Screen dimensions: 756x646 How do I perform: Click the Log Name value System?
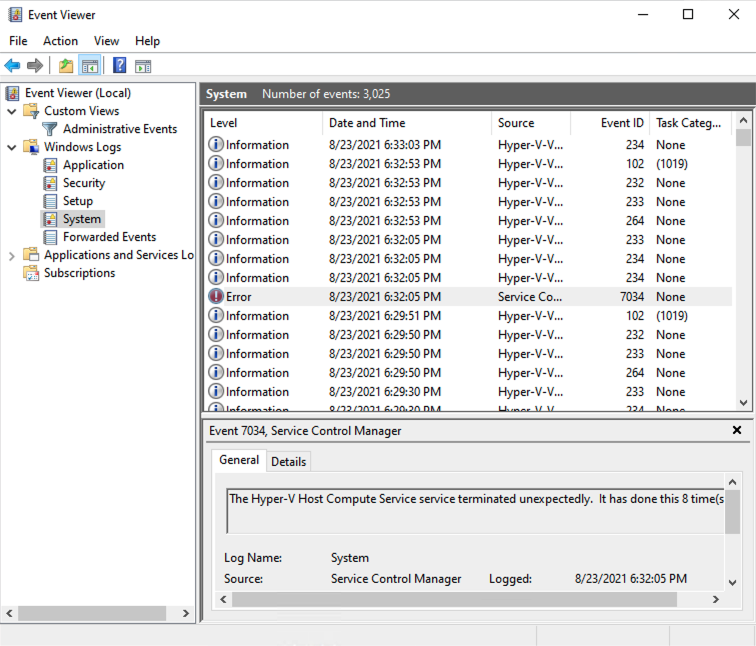pos(350,558)
